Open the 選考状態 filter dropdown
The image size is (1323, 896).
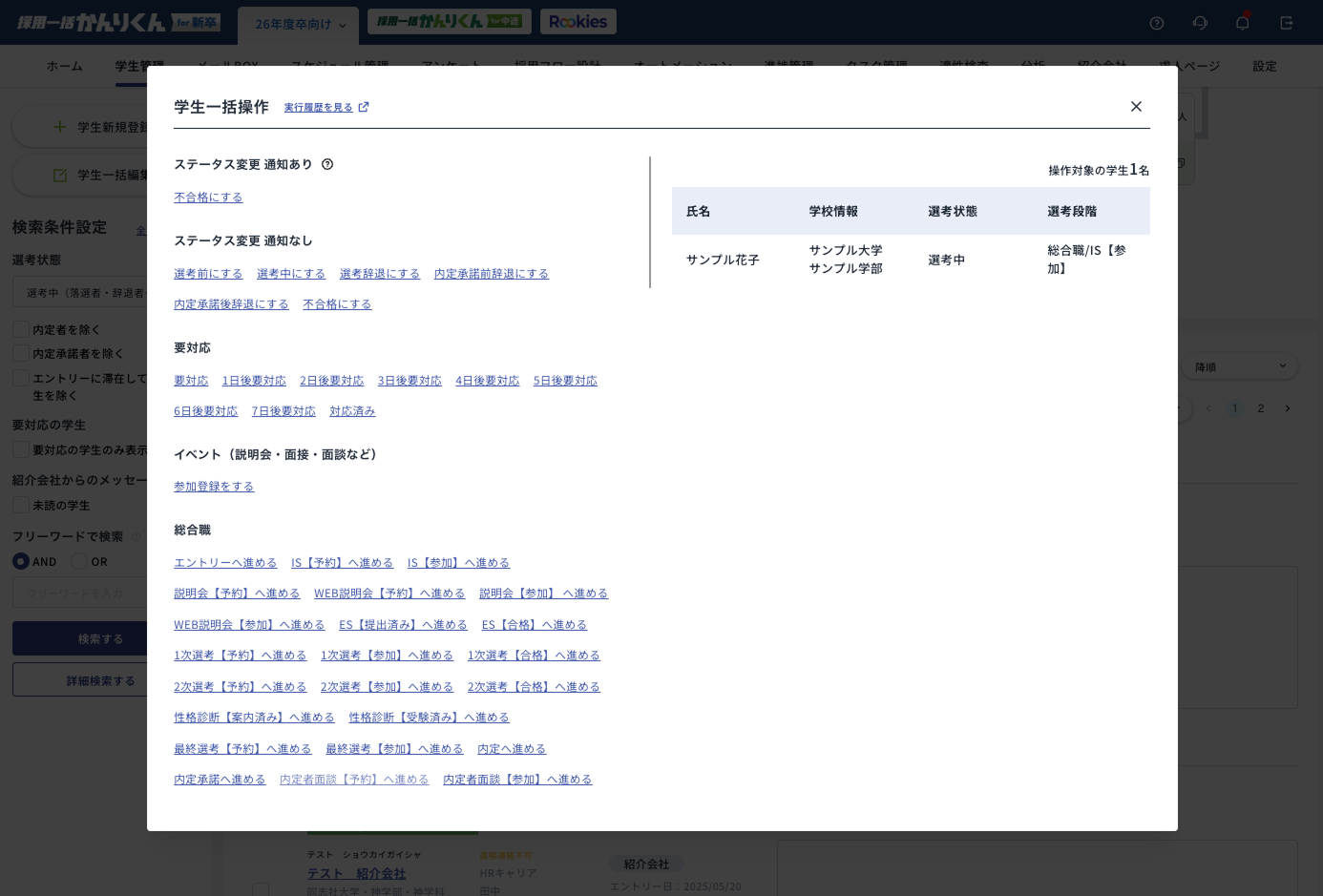point(81,293)
